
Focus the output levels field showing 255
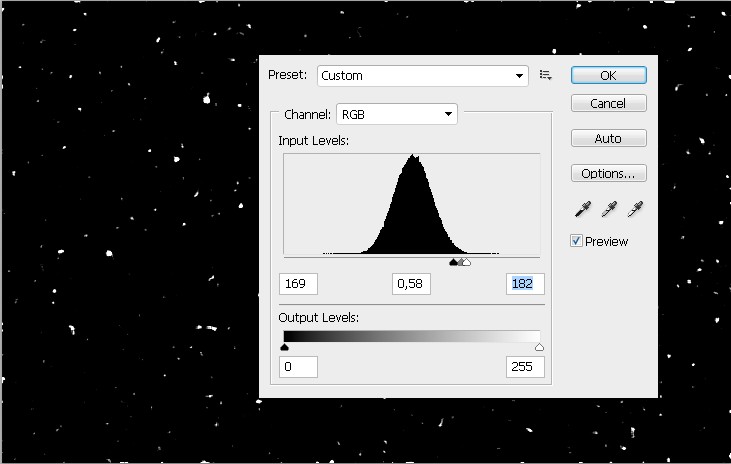[525, 367]
